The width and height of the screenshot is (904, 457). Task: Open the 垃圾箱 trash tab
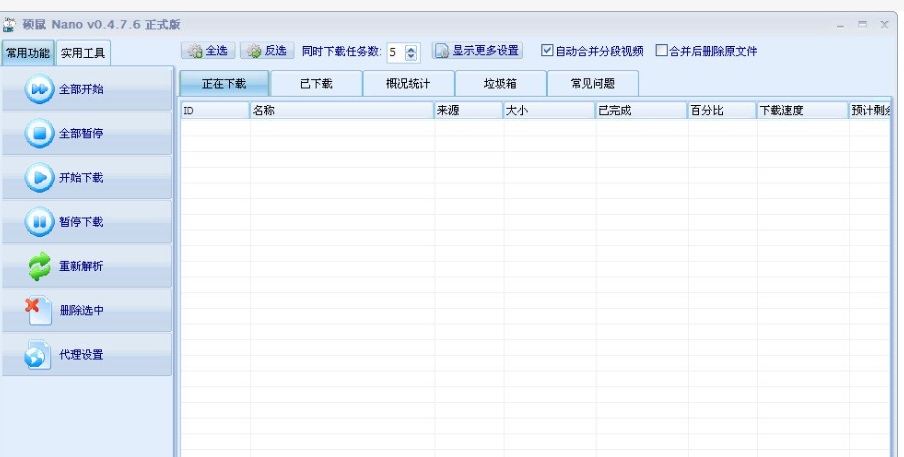click(500, 84)
